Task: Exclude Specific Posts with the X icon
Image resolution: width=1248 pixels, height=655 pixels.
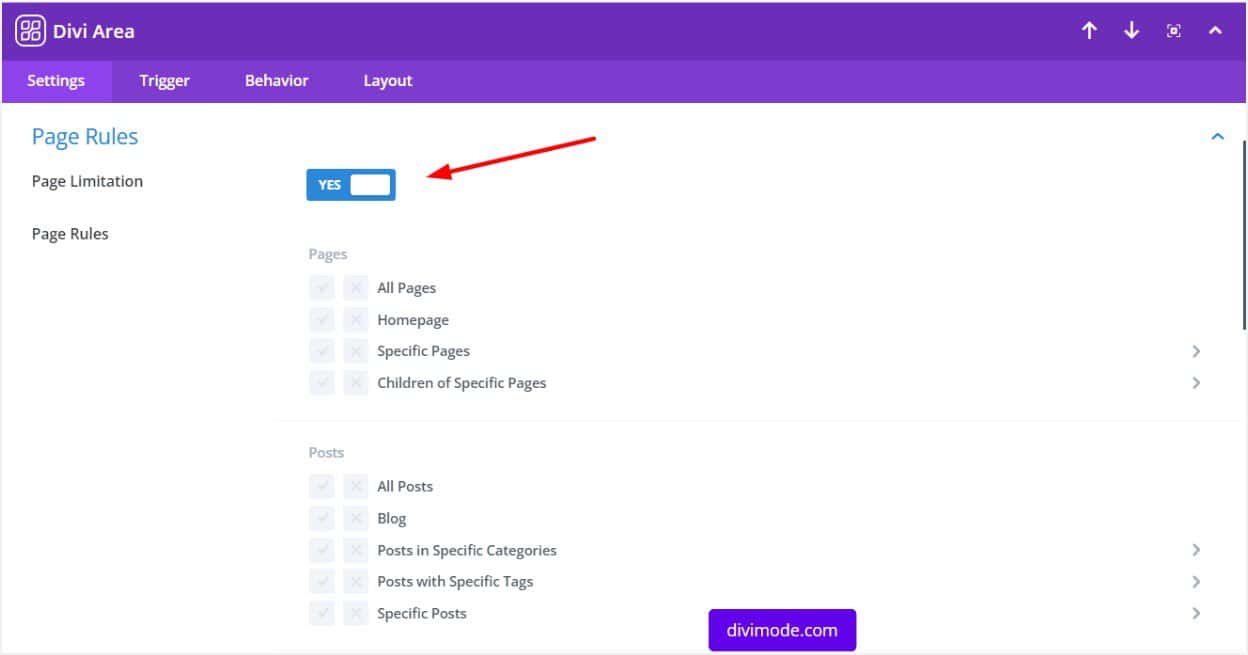Action: (356, 613)
